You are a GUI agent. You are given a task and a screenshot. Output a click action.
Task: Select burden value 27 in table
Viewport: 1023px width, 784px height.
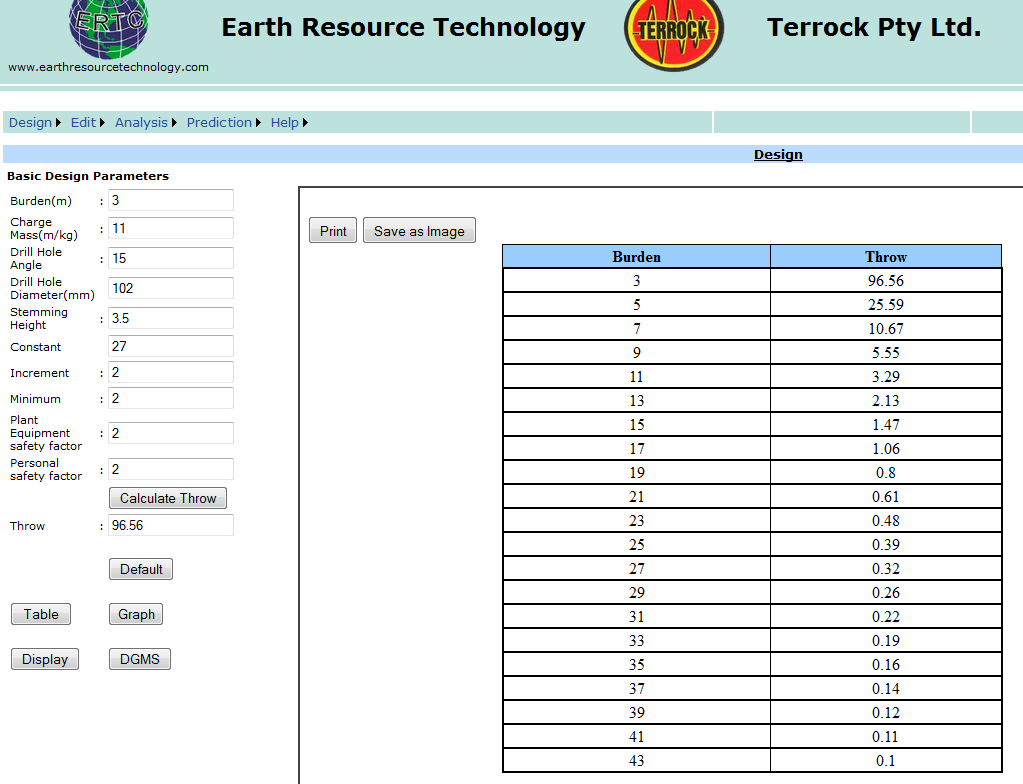click(636, 569)
